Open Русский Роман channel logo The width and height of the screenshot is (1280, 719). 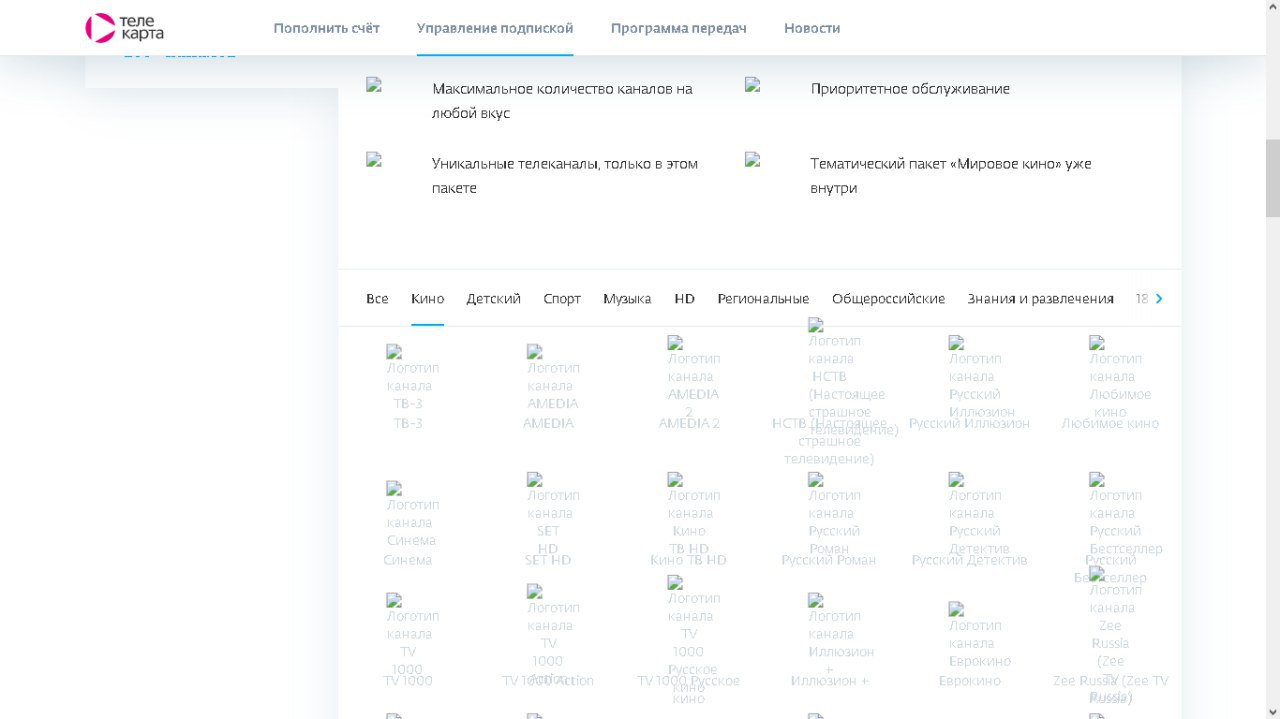[x=834, y=515]
